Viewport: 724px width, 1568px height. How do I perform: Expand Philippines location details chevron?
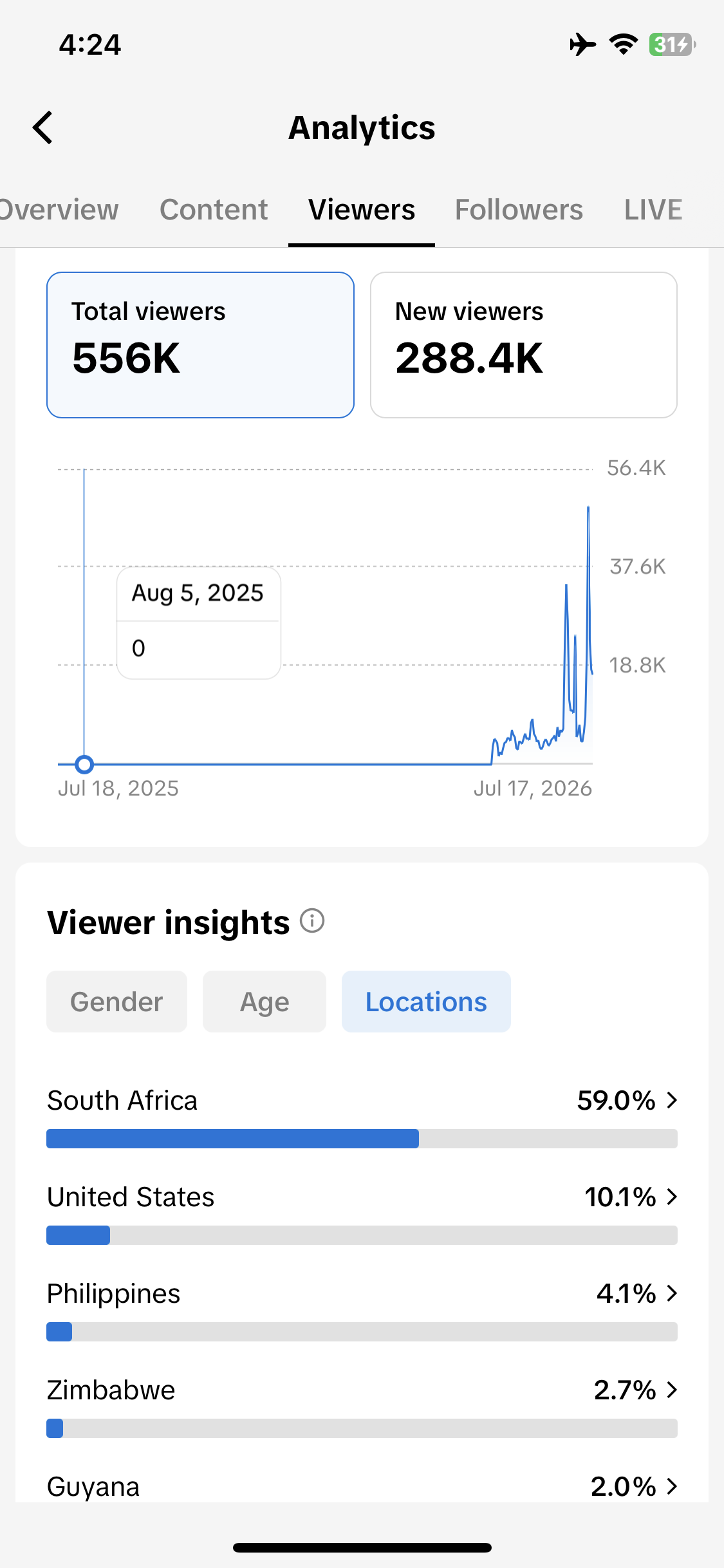click(x=672, y=1293)
